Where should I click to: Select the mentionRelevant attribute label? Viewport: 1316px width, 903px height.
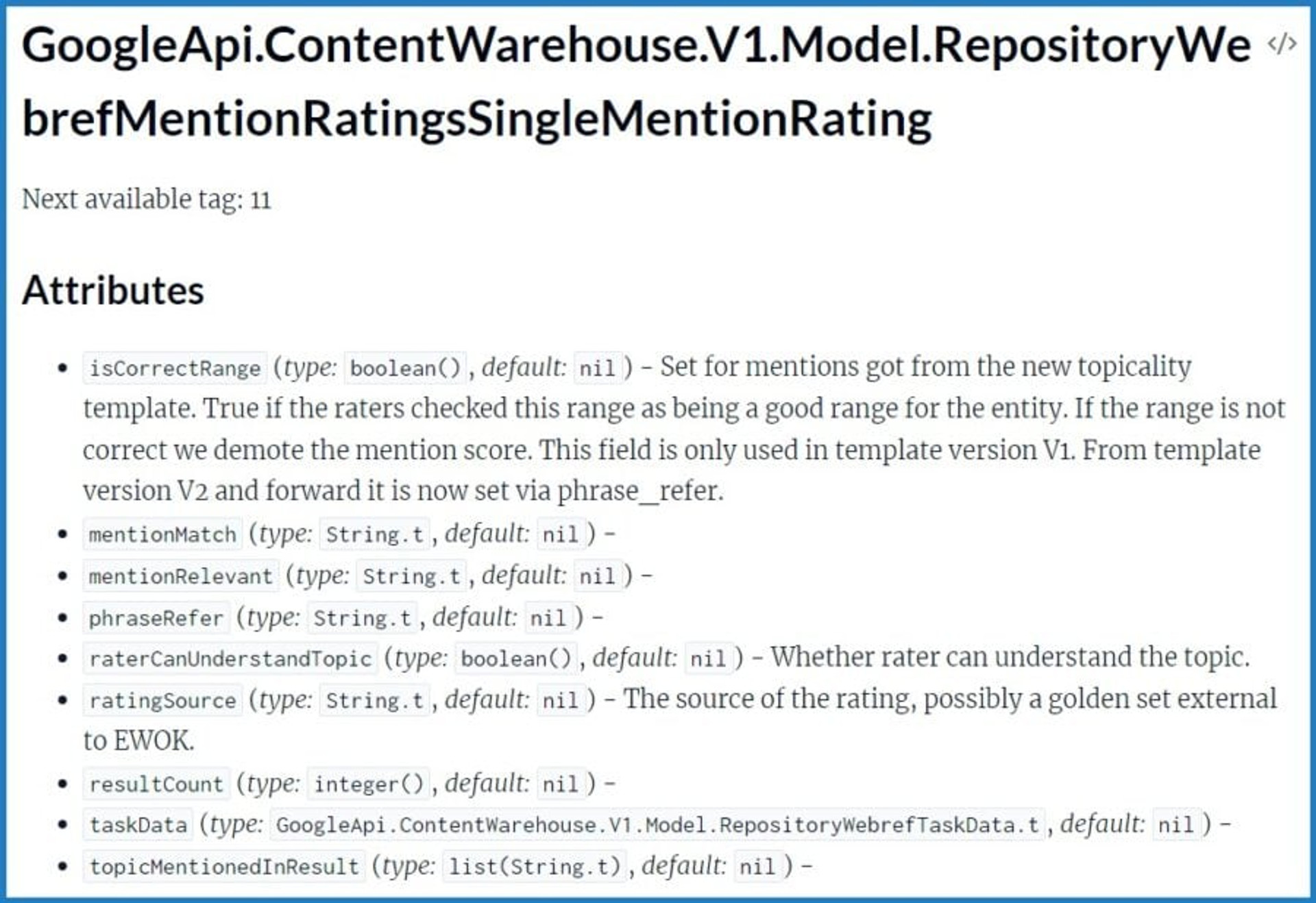(x=181, y=576)
